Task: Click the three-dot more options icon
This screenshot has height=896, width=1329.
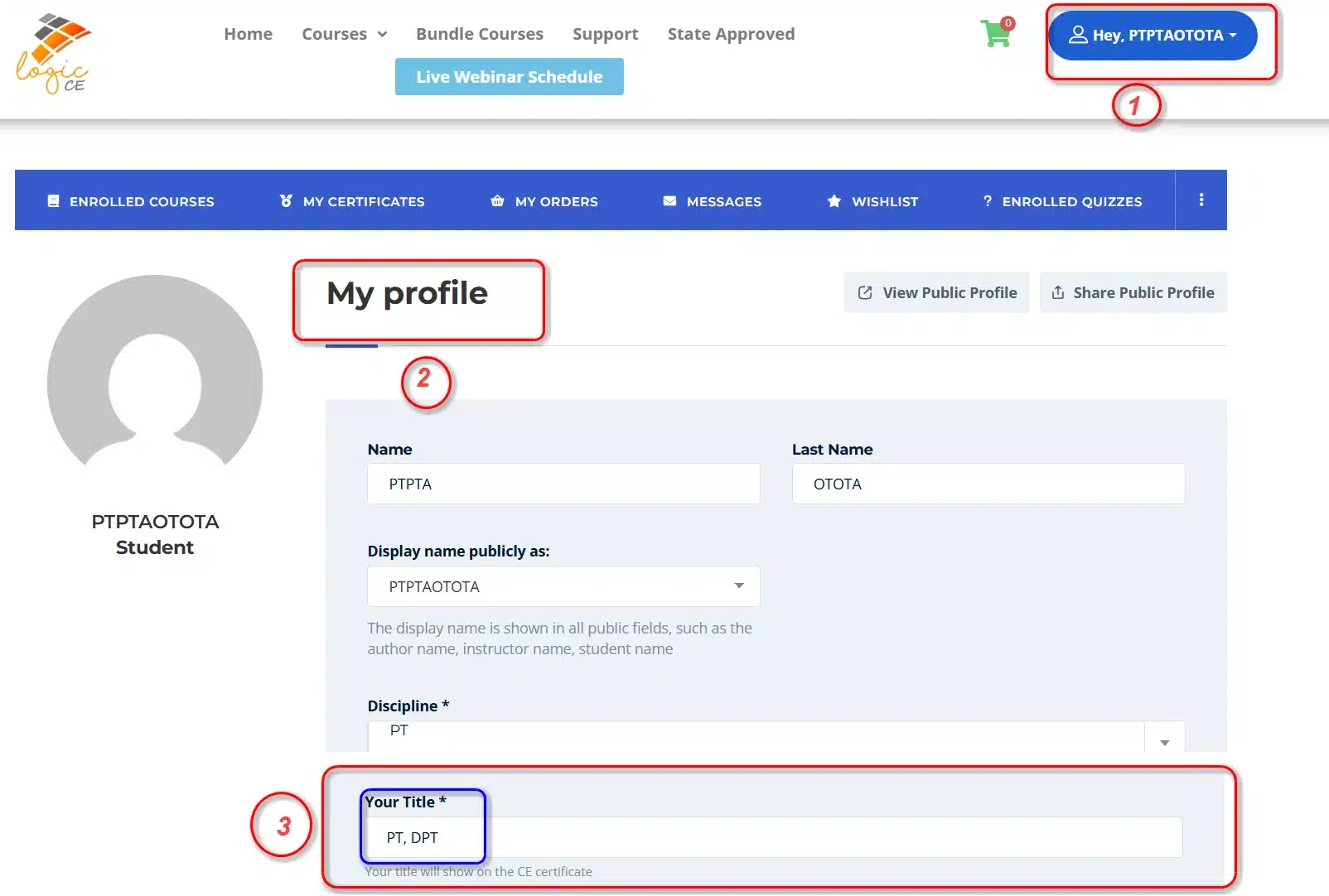Action: (x=1201, y=200)
